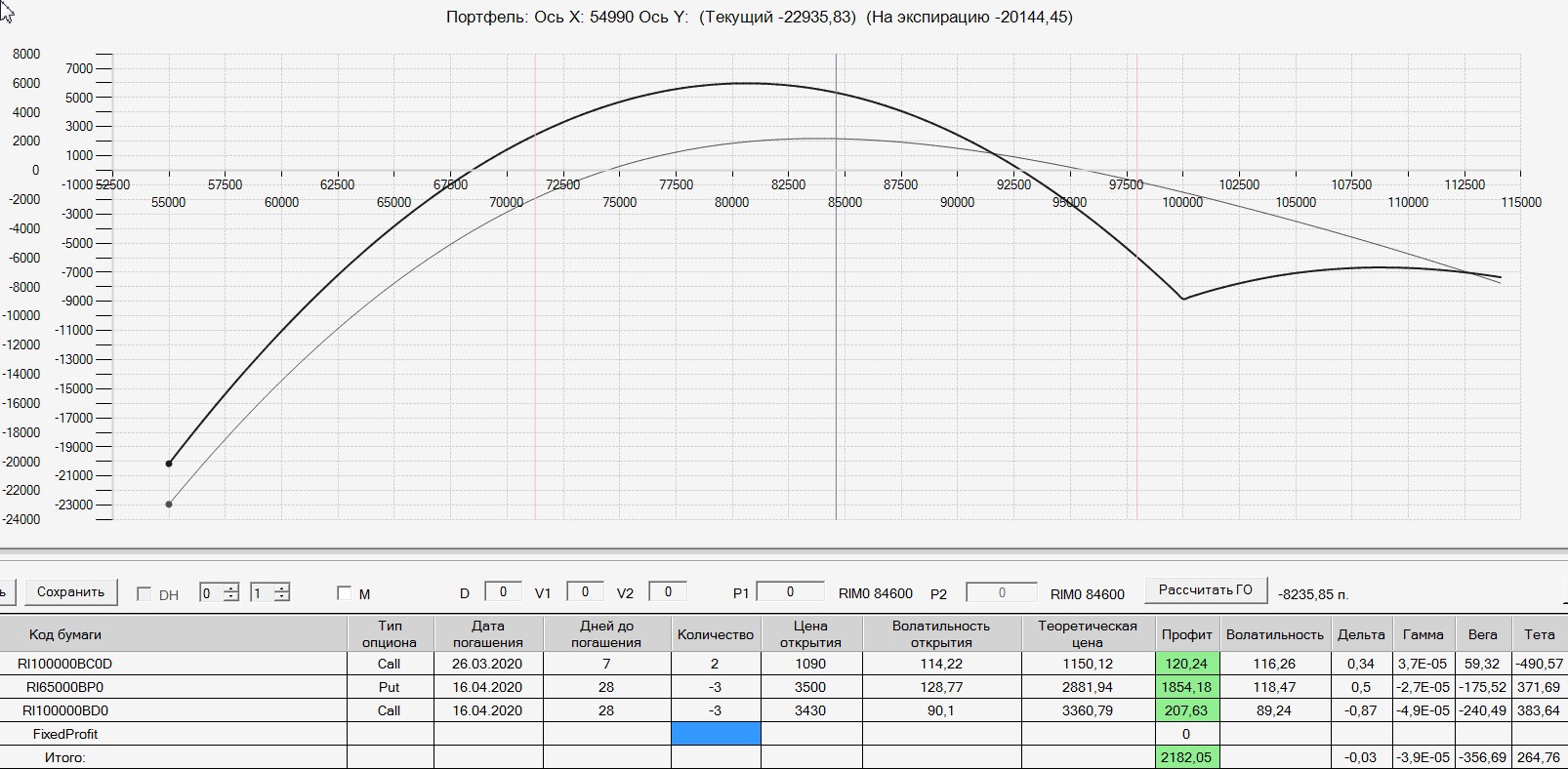Click the Сохранить button
Screen dimensions: 1568x769
[70, 592]
